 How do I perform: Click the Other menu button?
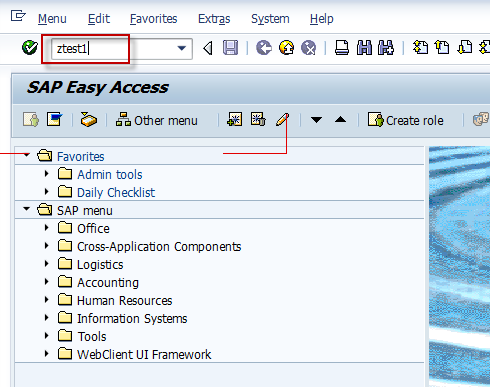[156, 120]
